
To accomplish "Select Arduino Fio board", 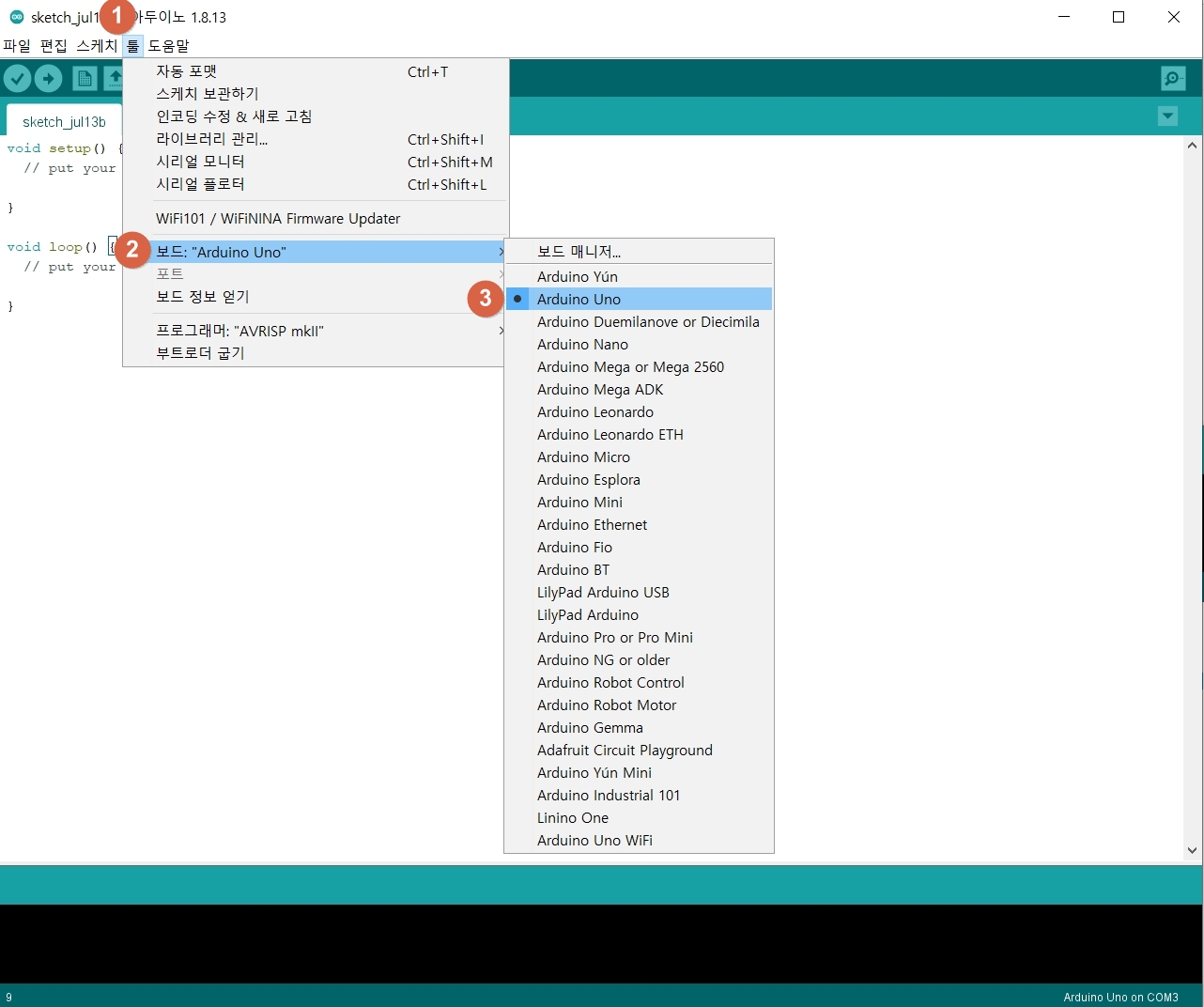I will click(x=639, y=547).
